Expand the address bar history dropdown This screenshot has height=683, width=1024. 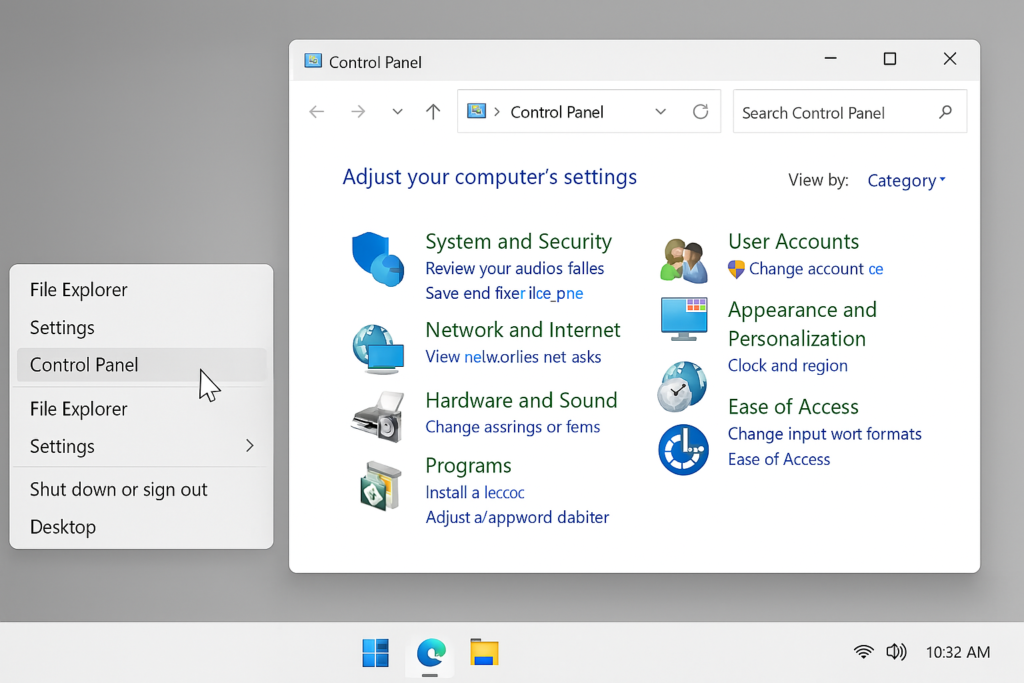pos(661,112)
